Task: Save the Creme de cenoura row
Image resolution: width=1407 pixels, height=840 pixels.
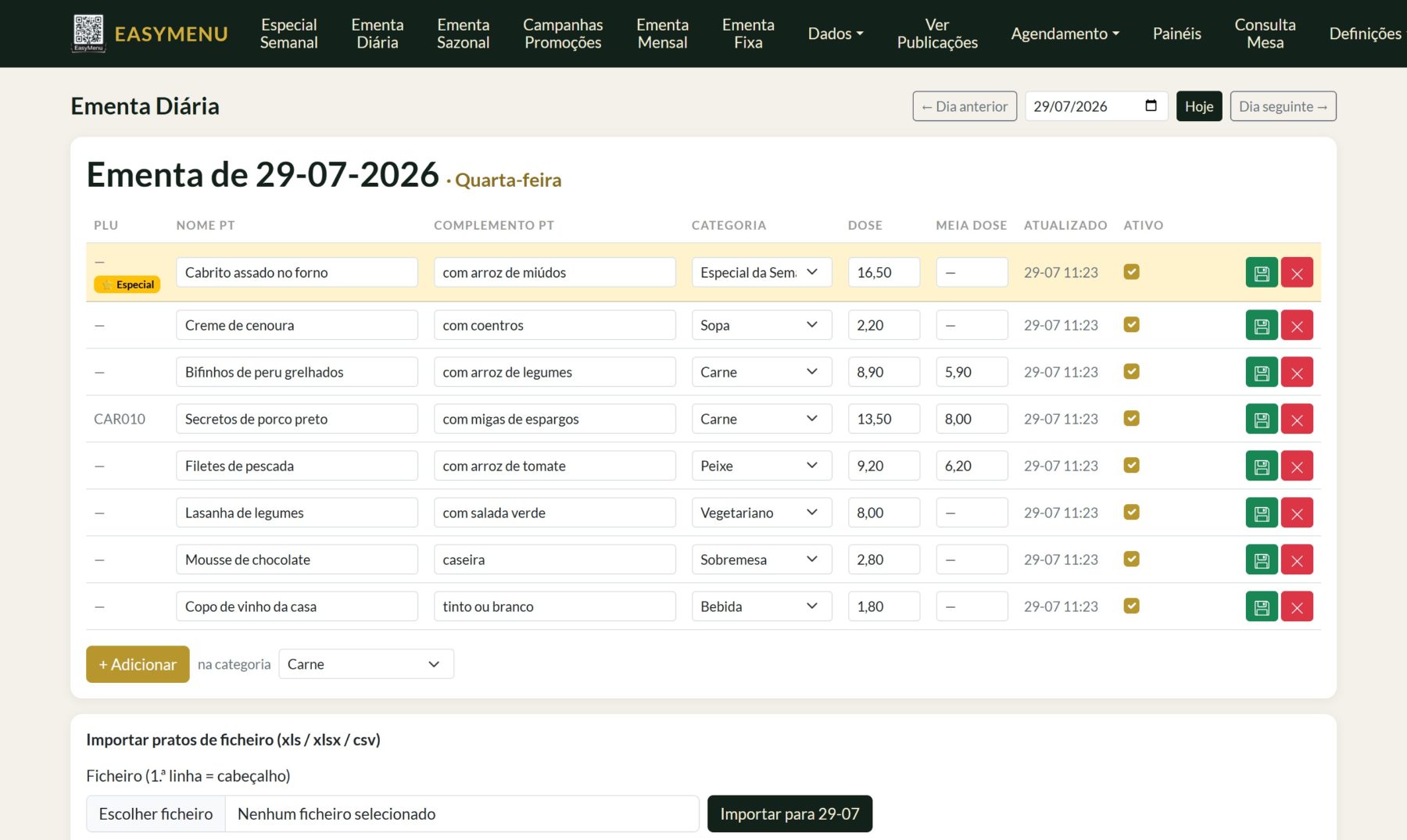Action: [1261, 325]
